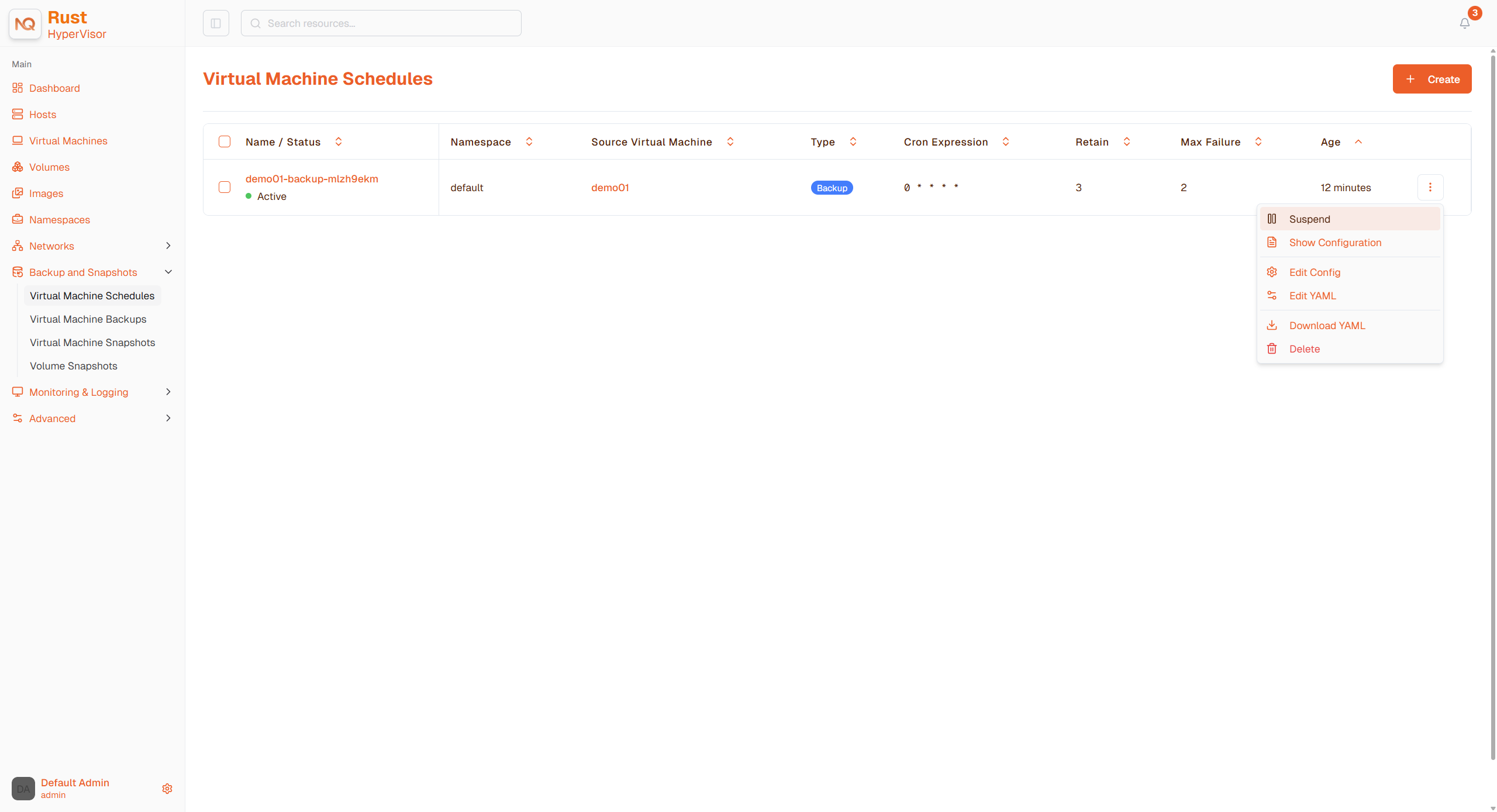Open the demo01 source virtual machine link
The image size is (1497, 812).
coord(610,188)
